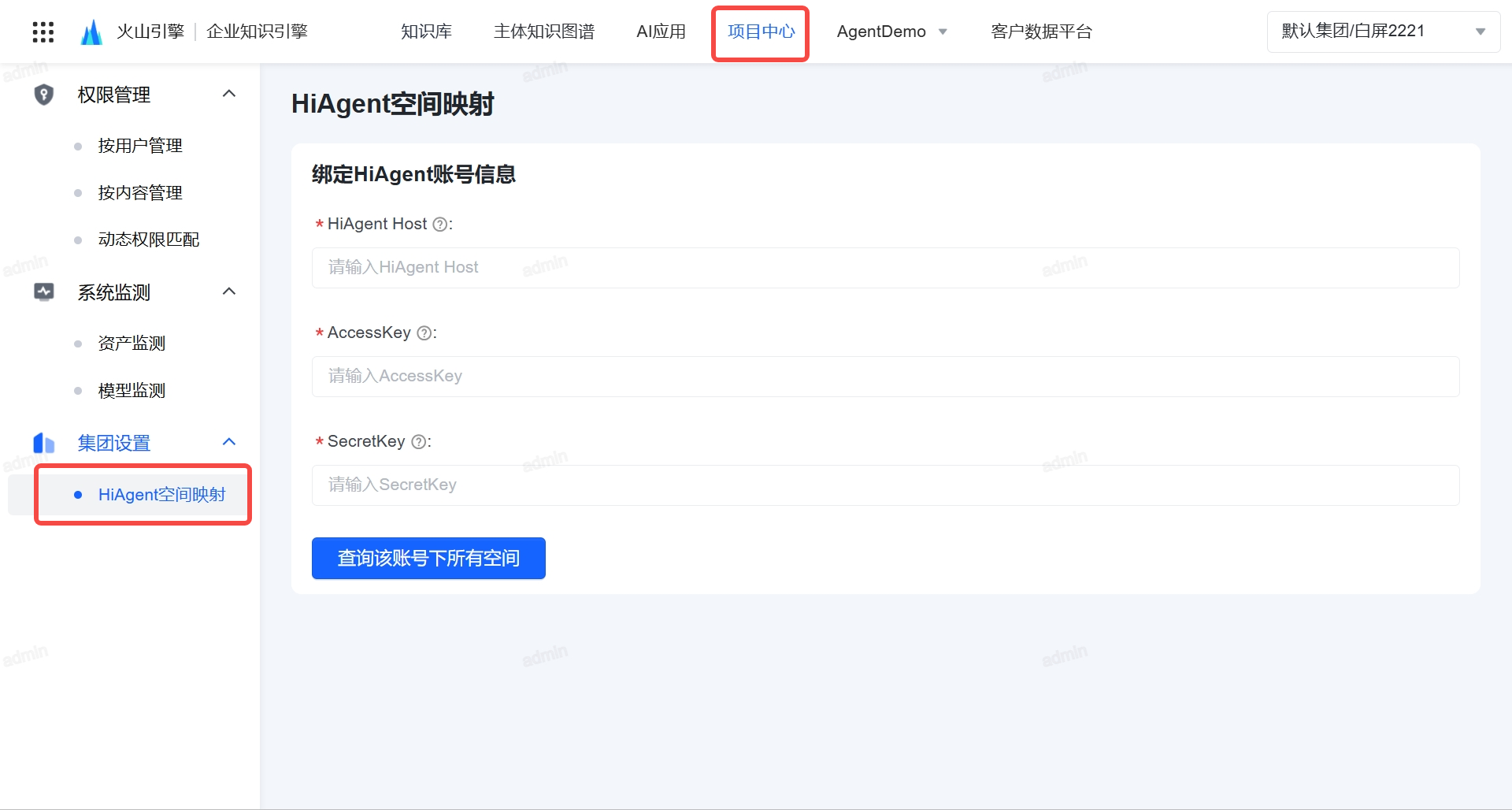The height and width of the screenshot is (810, 1512).
Task: Open 资产监测 in the sidebar
Action: click(132, 344)
